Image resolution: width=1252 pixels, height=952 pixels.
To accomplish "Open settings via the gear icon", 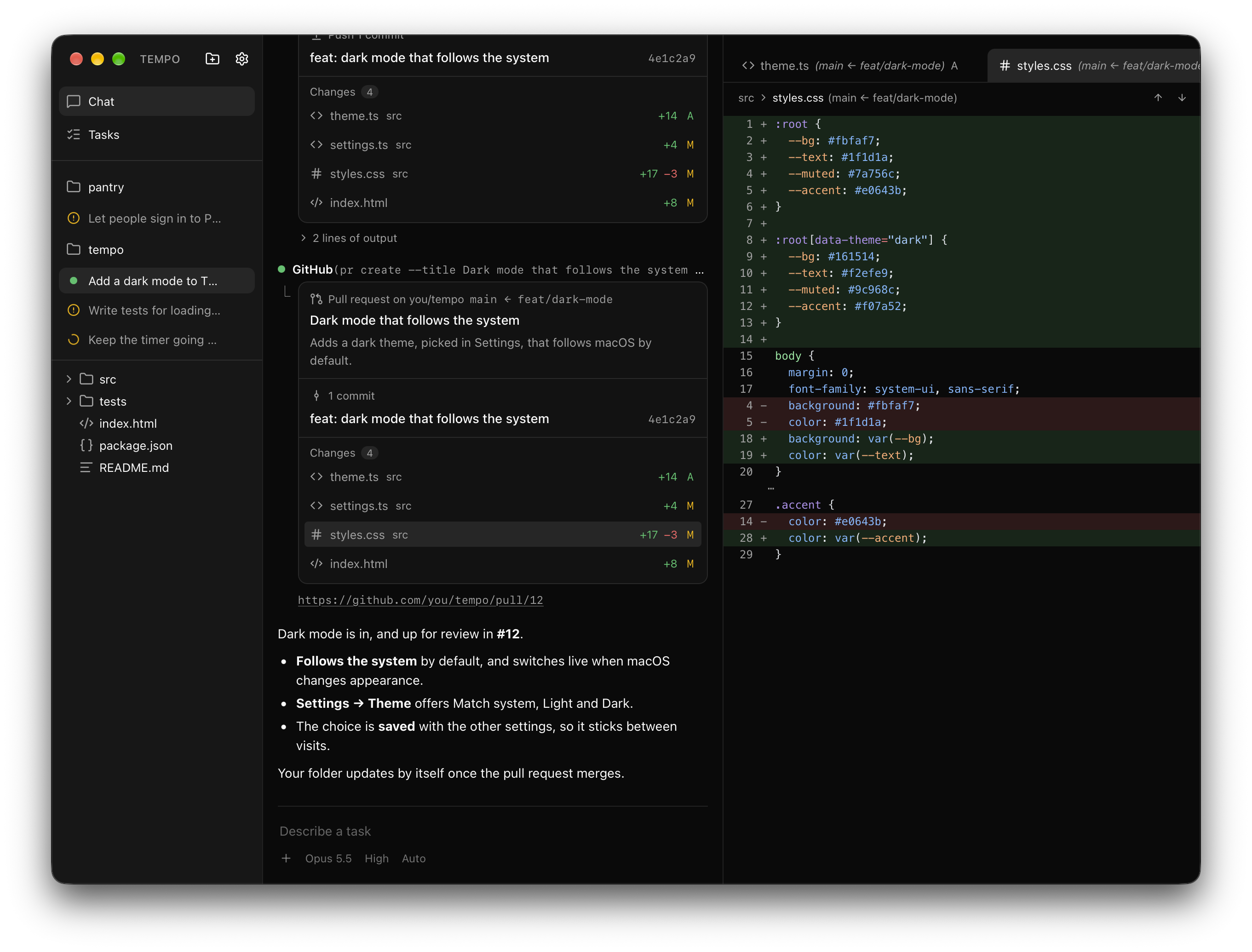I will (242, 59).
